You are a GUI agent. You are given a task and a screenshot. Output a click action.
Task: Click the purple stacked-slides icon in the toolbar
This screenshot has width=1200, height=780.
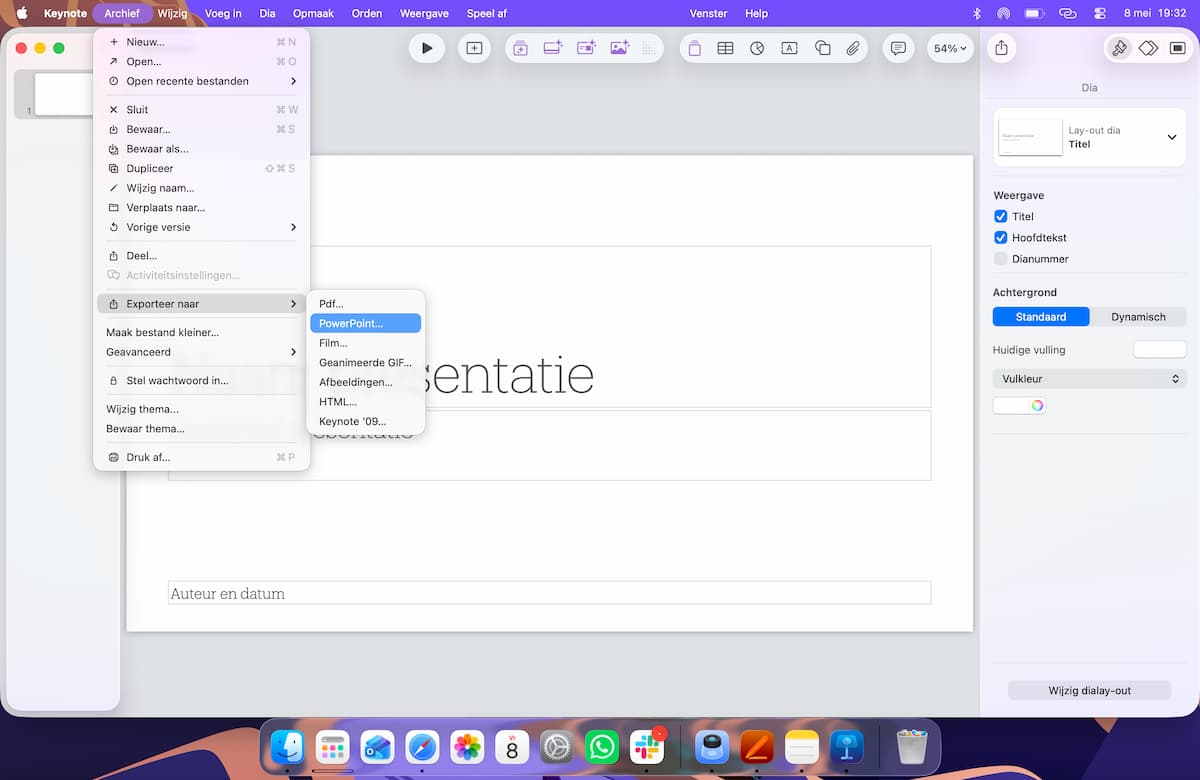520,48
